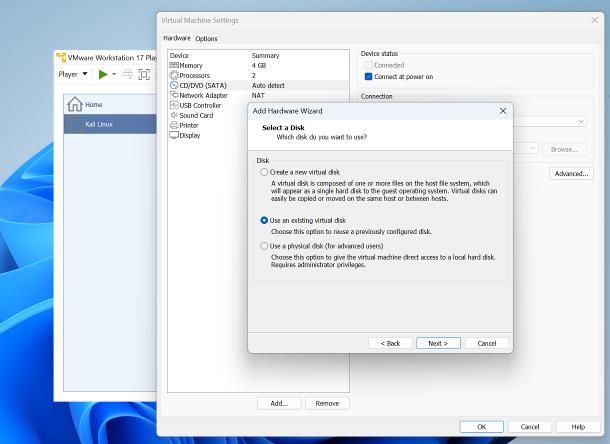This screenshot has width=610, height=444.
Task: Click Cancel in Virtual Machine Settings
Action: tap(530, 427)
